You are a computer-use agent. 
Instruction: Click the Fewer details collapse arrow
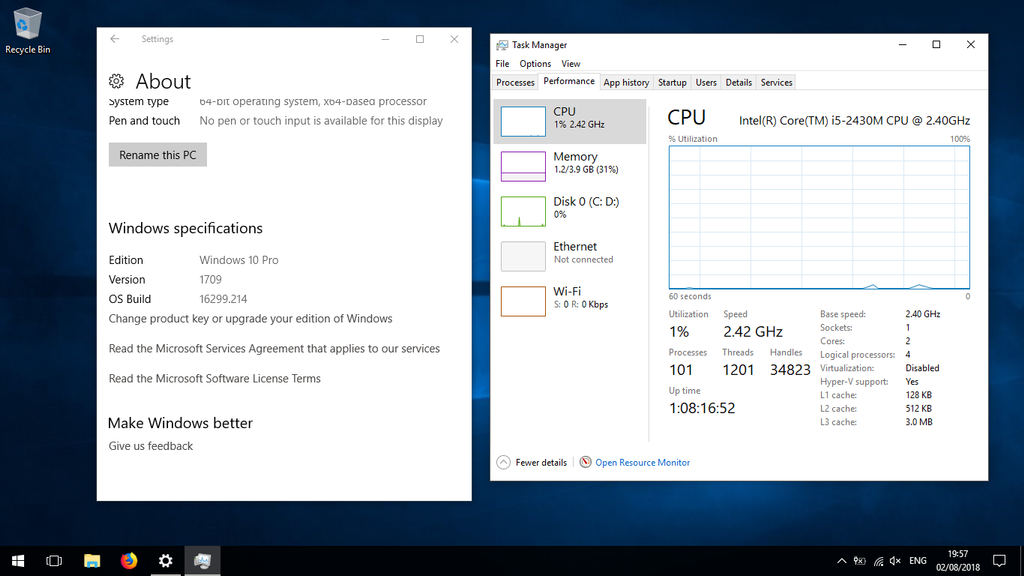(504, 463)
